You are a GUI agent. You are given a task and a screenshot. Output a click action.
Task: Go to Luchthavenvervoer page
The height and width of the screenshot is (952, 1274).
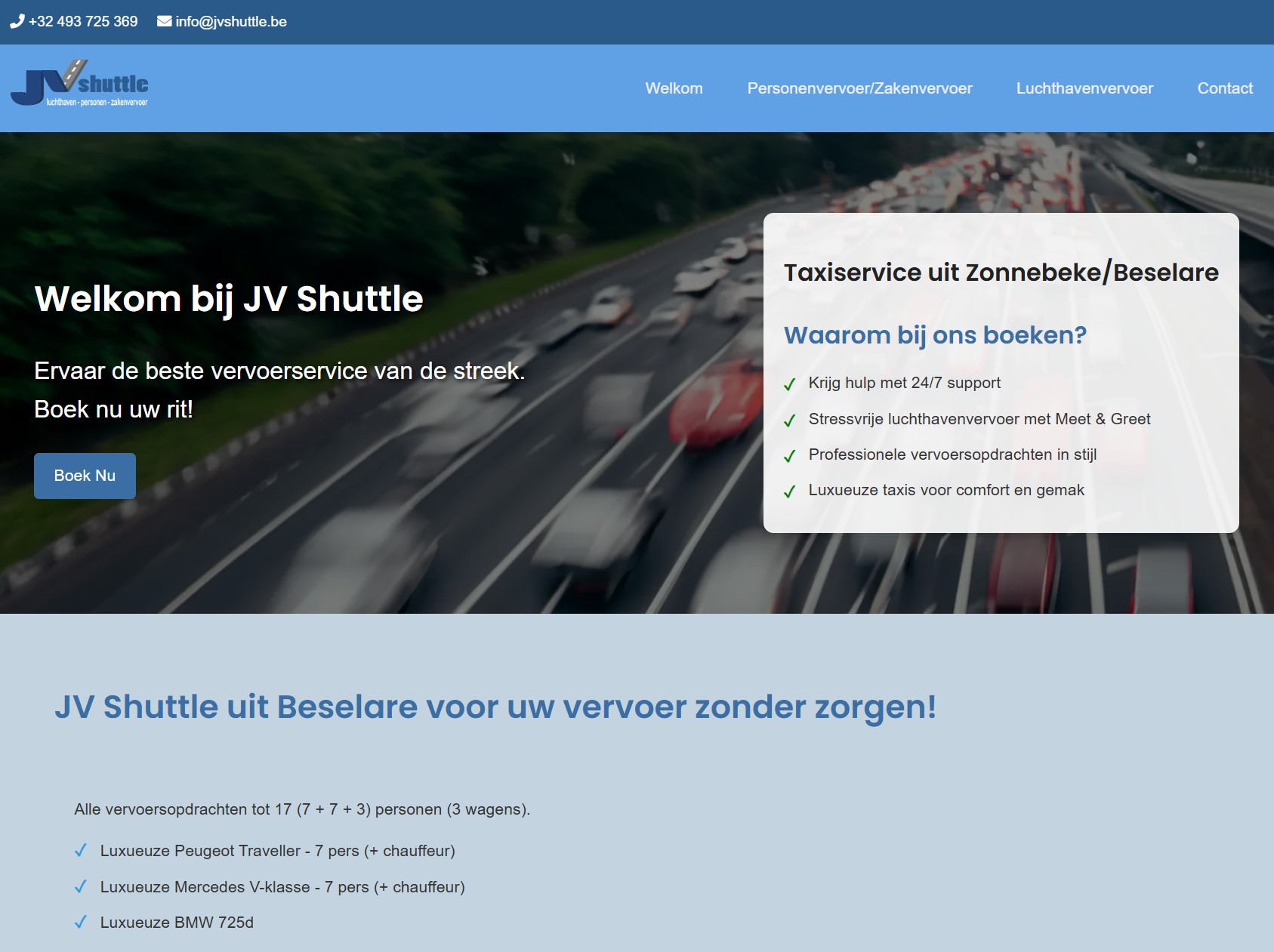click(x=1084, y=88)
